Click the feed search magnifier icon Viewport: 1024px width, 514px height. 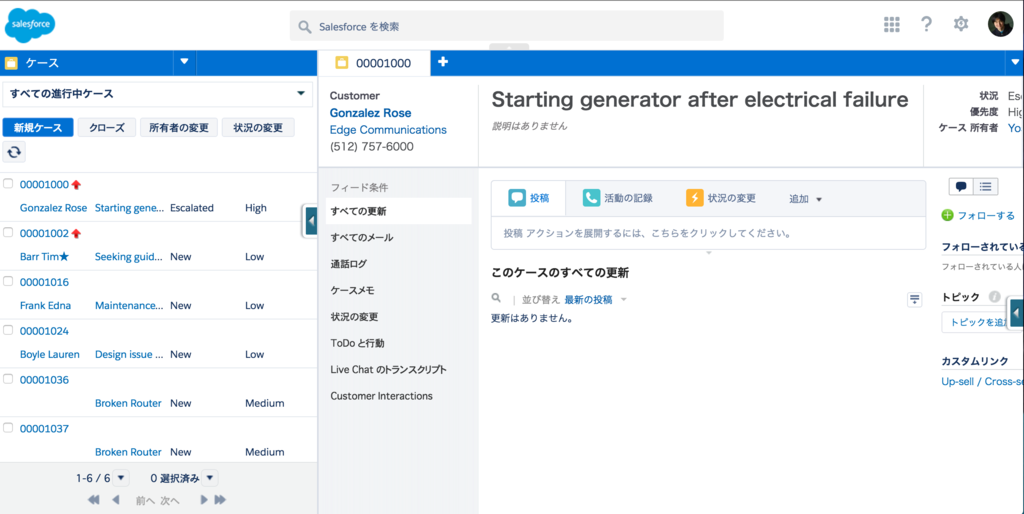point(496,298)
